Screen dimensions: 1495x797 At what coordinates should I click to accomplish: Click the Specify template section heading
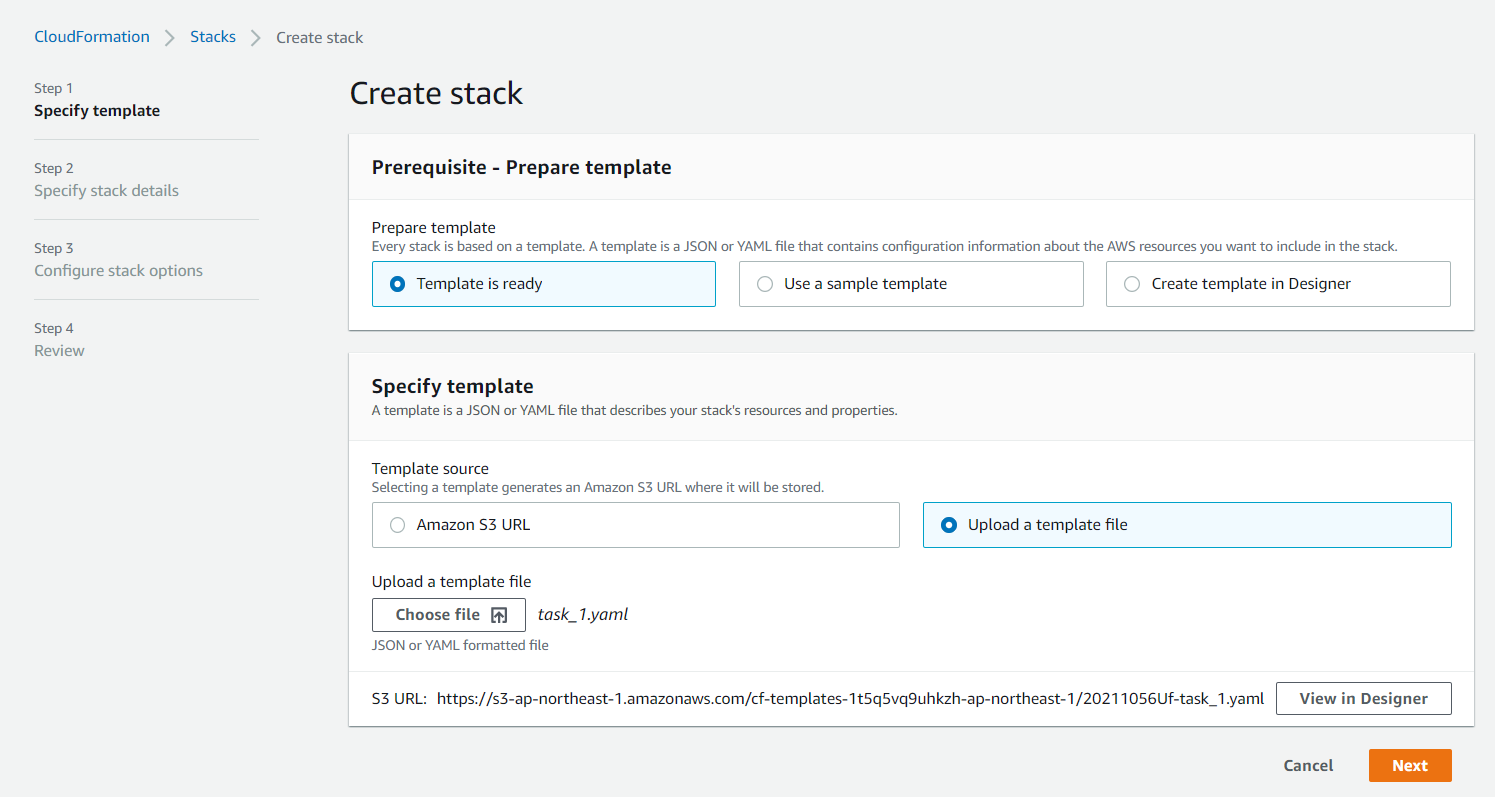pyautogui.click(x=453, y=386)
